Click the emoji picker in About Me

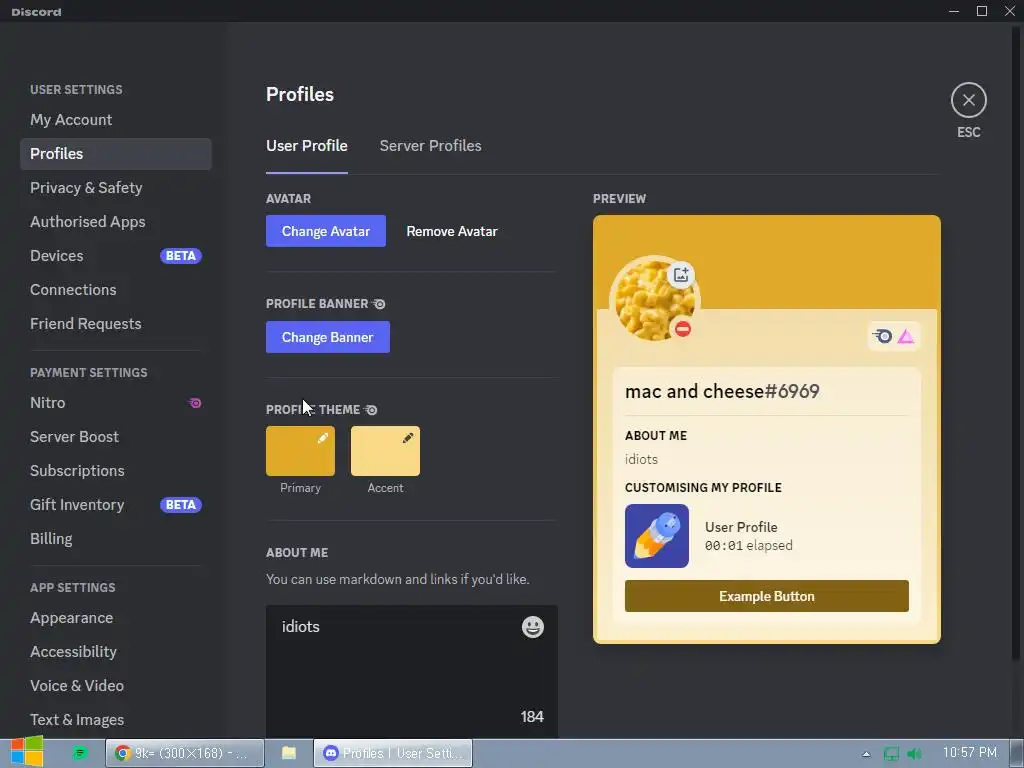click(532, 627)
